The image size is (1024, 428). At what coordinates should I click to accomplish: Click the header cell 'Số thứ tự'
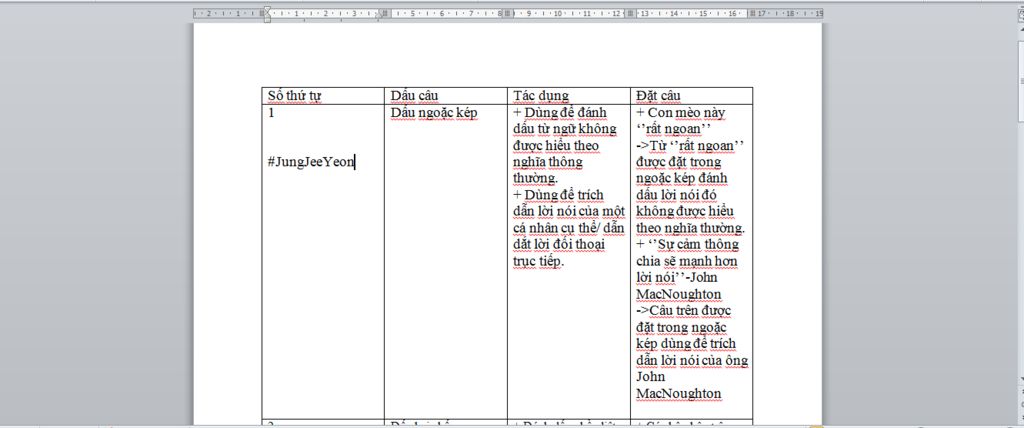coord(295,96)
